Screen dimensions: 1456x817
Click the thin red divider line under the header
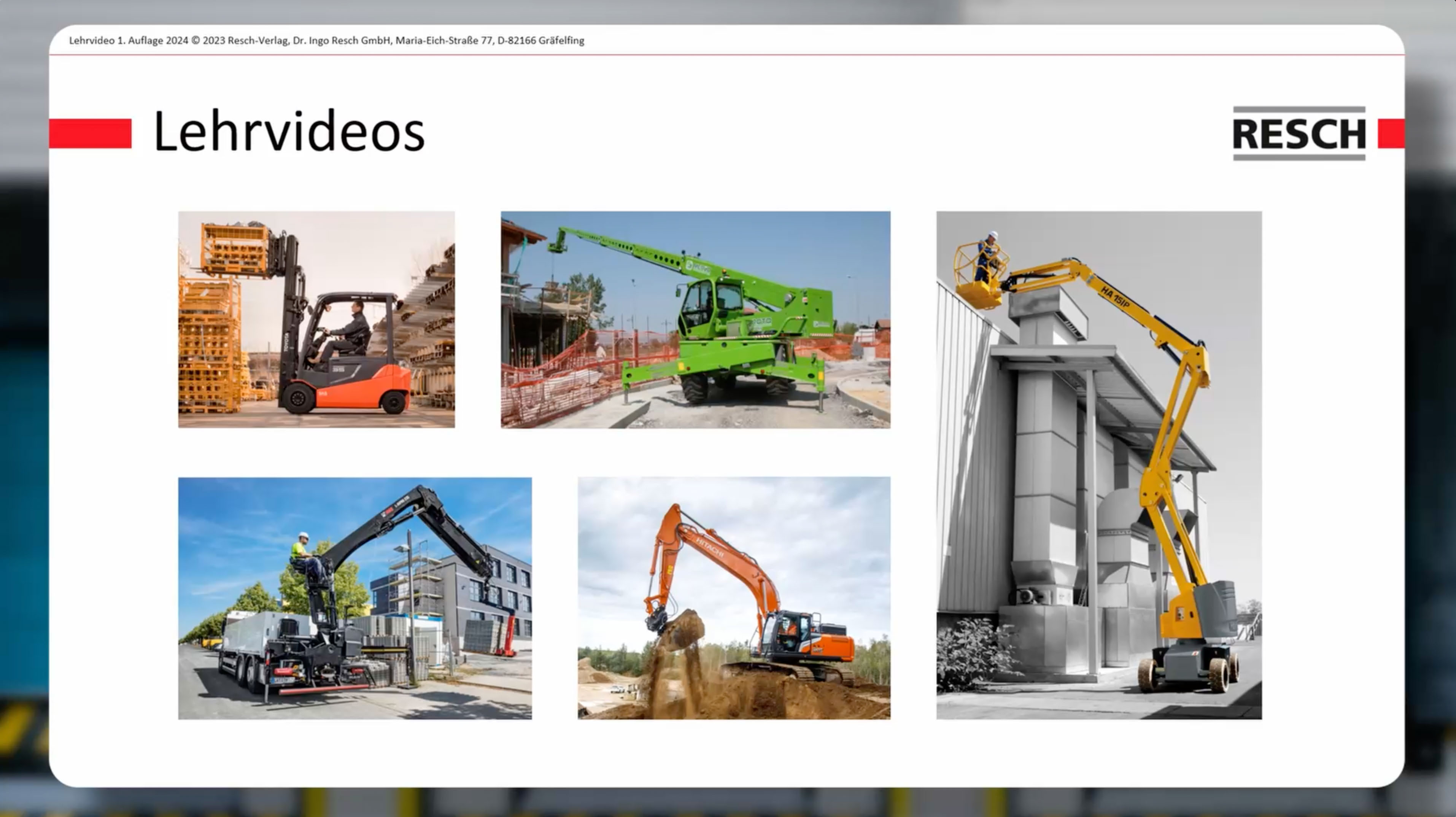coord(728,55)
